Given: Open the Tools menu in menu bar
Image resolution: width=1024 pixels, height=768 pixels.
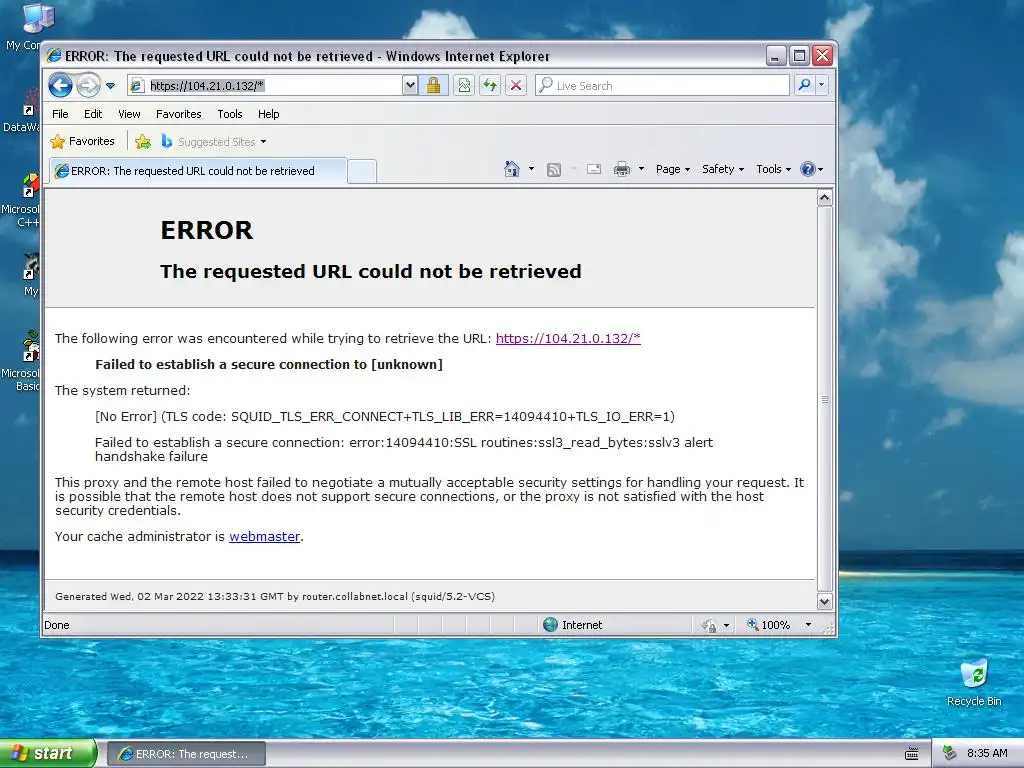Looking at the screenshot, I should (230, 114).
